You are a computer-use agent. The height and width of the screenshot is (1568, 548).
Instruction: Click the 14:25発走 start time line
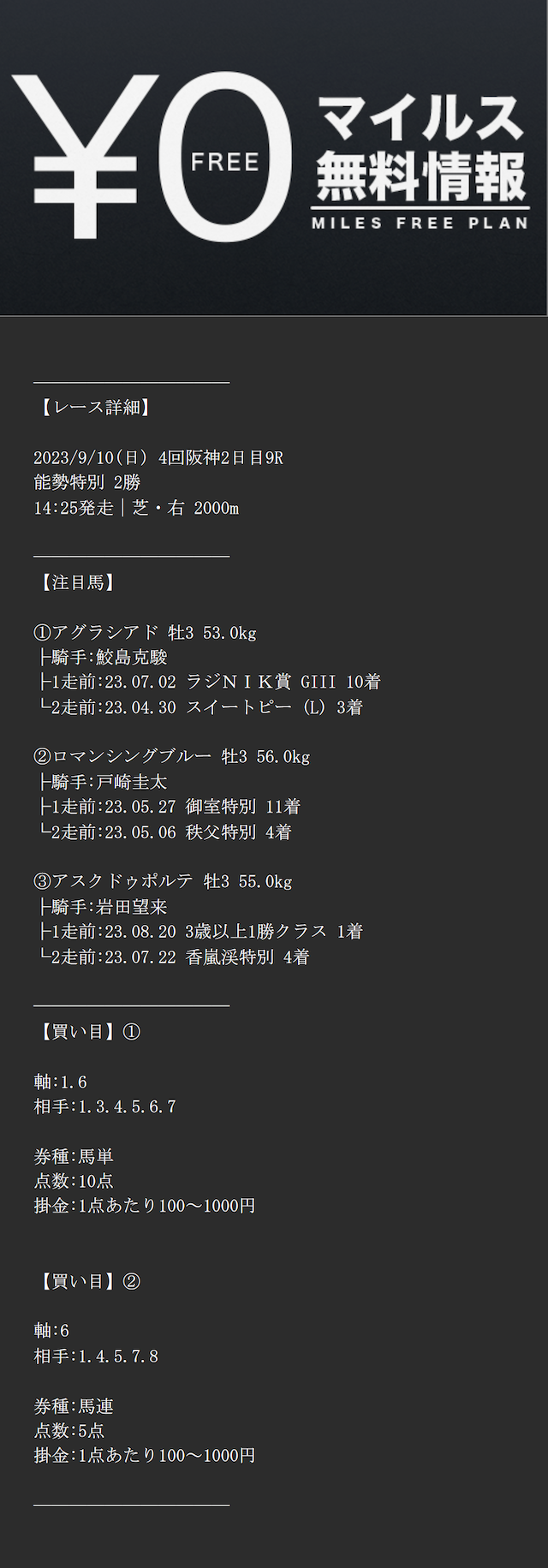136,508
